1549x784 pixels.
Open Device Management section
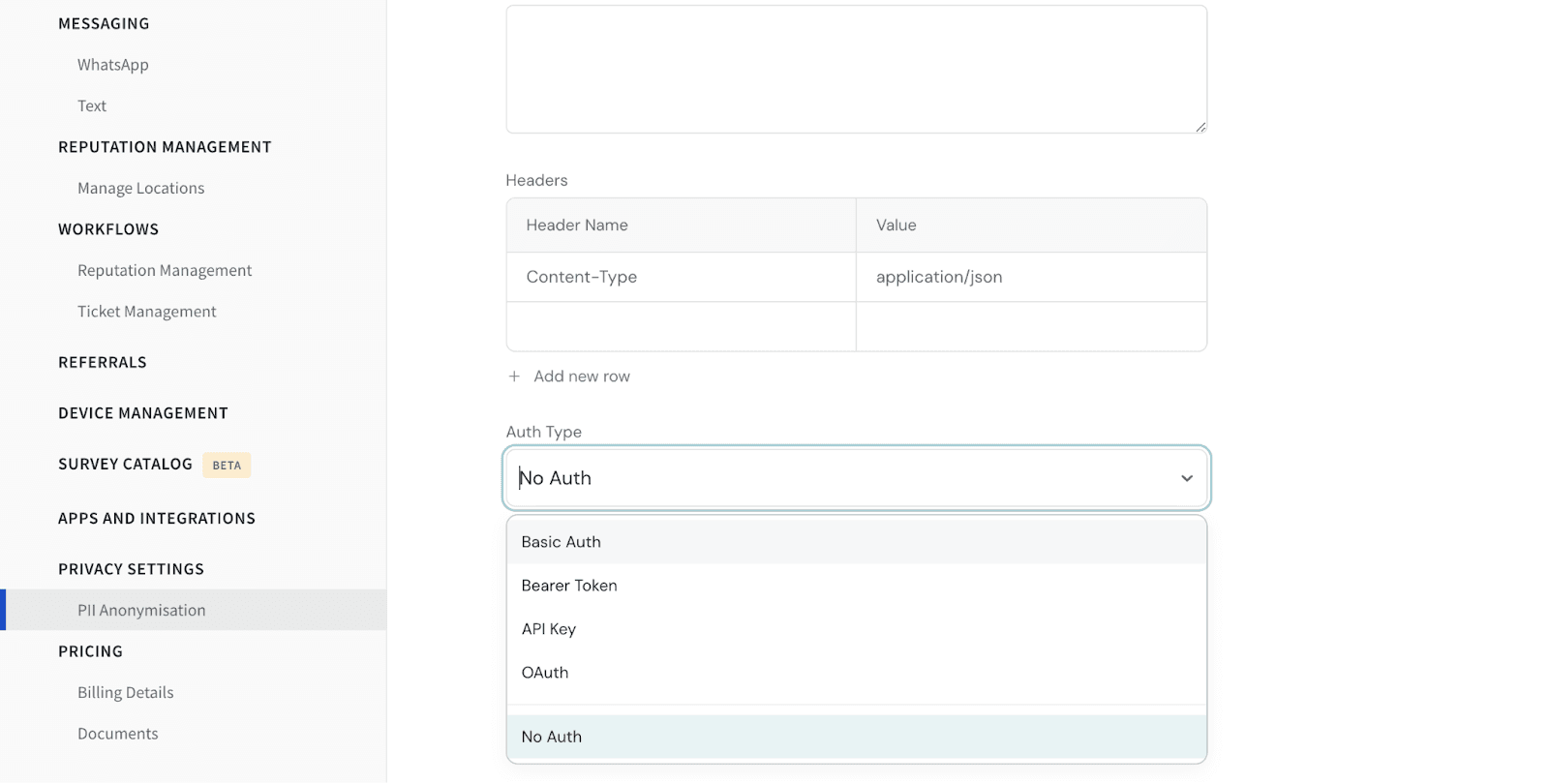(x=143, y=413)
